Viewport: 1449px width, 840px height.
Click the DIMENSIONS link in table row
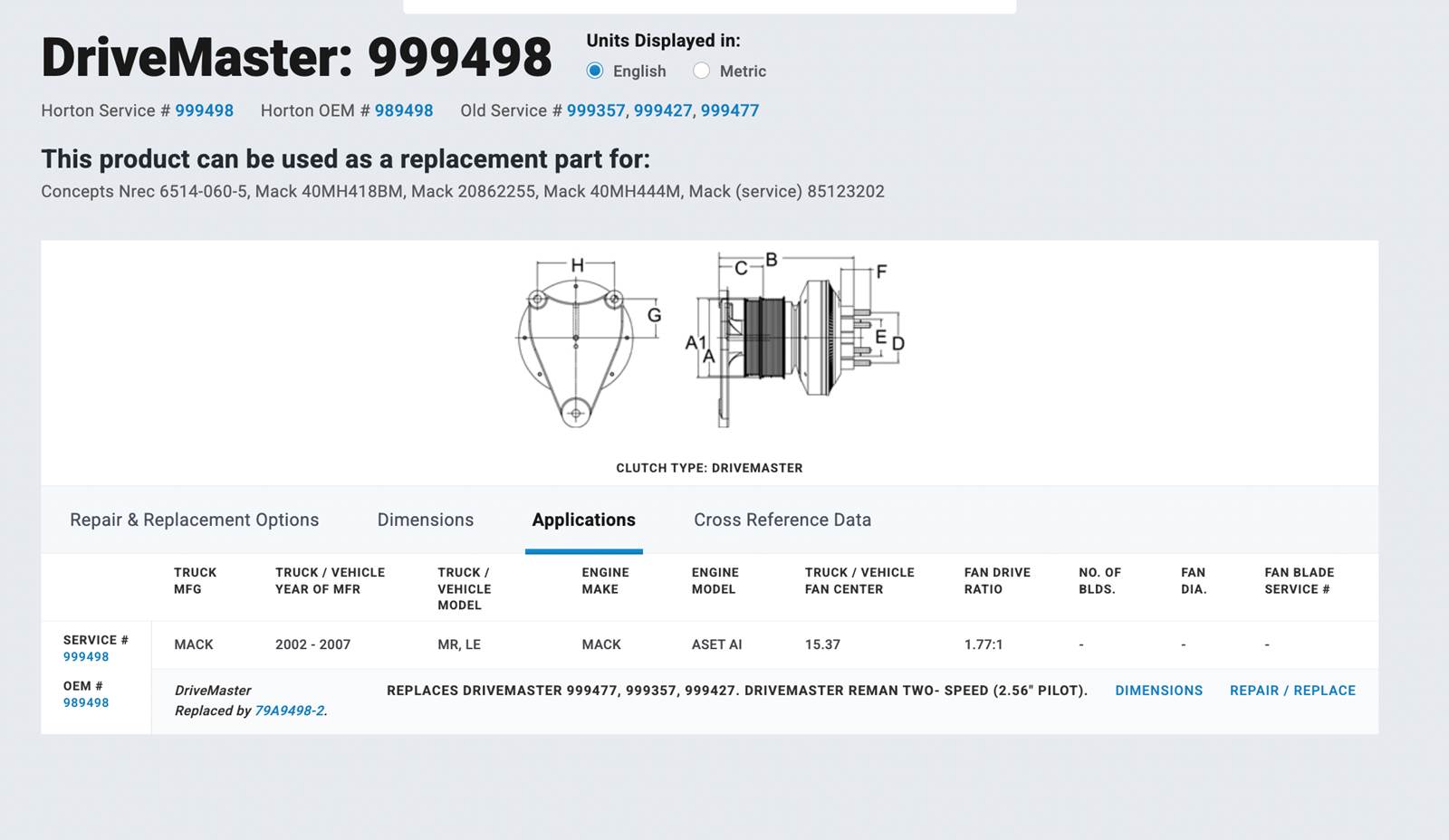(1158, 691)
